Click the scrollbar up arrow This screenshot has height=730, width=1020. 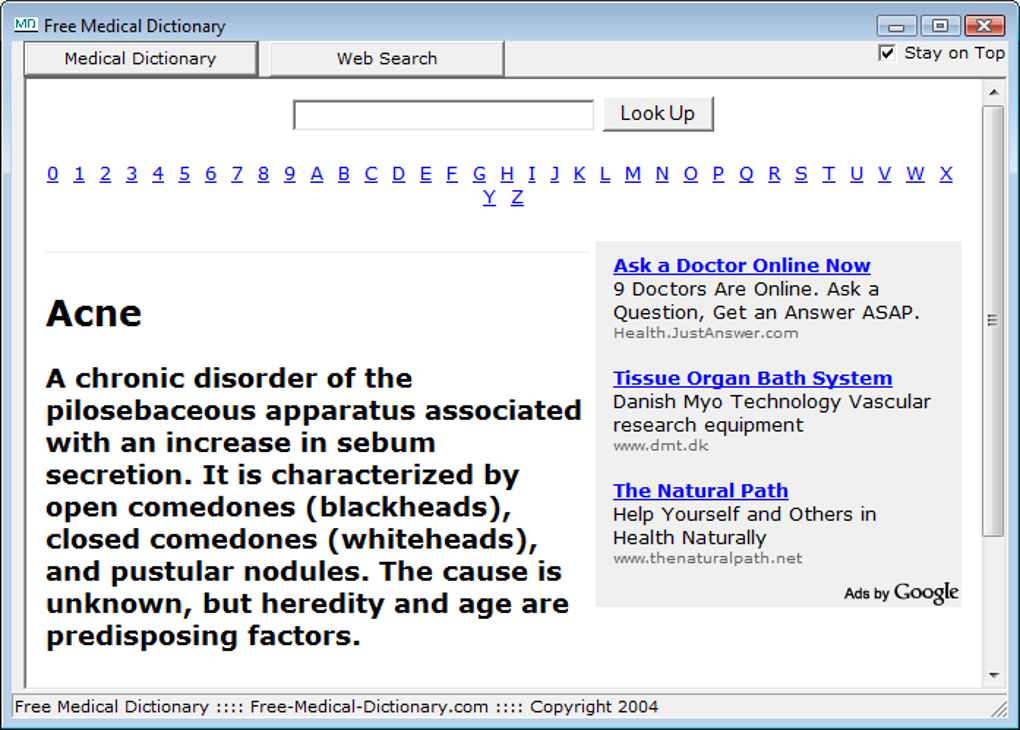click(993, 92)
